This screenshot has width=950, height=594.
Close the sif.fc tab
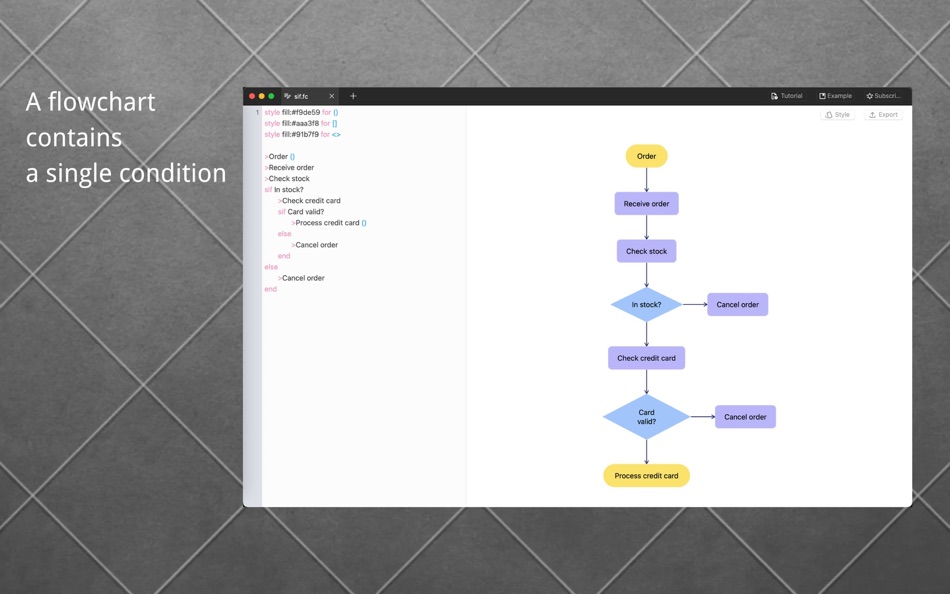point(331,96)
